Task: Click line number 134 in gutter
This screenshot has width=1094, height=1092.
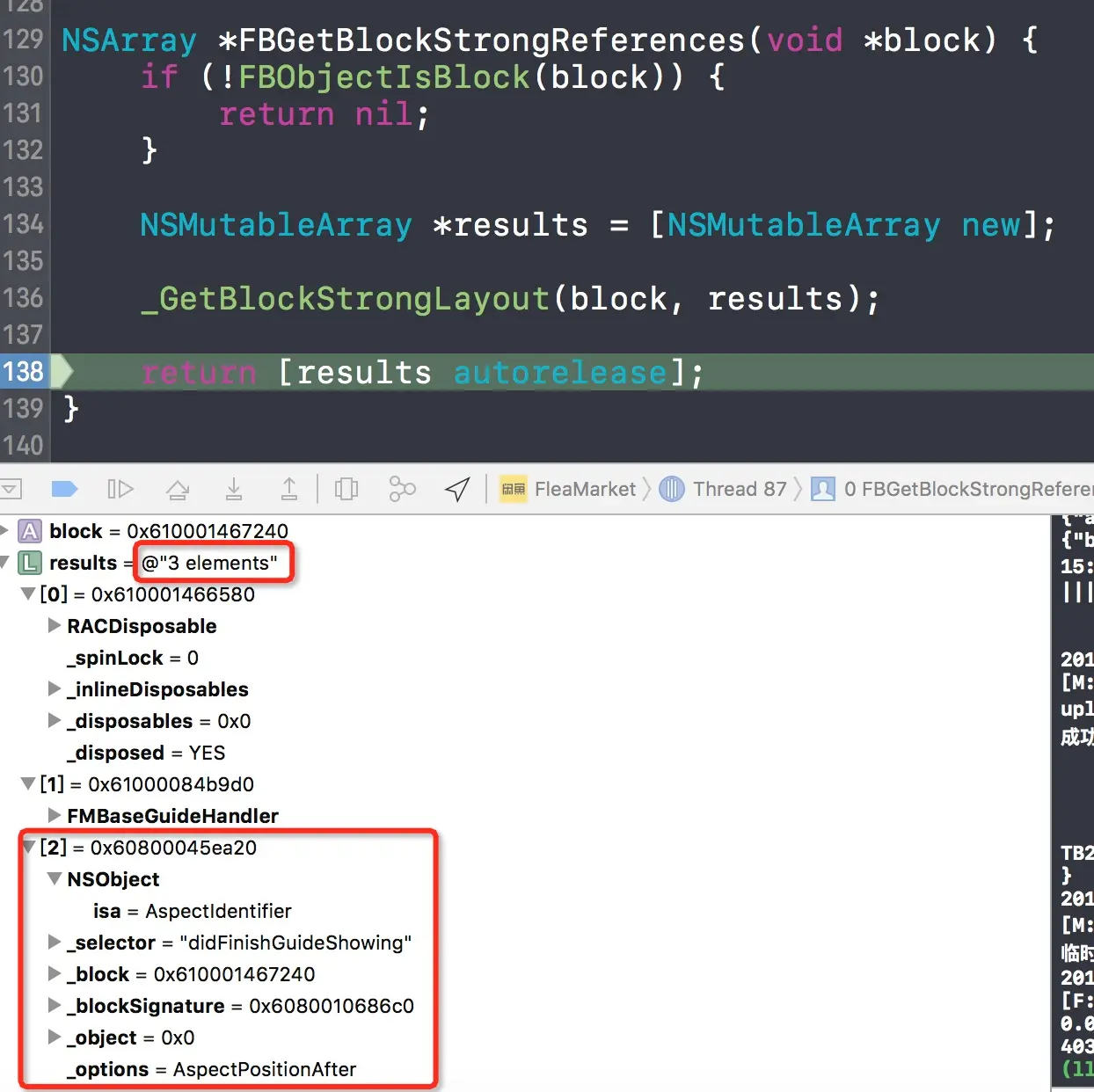Action: point(23,224)
